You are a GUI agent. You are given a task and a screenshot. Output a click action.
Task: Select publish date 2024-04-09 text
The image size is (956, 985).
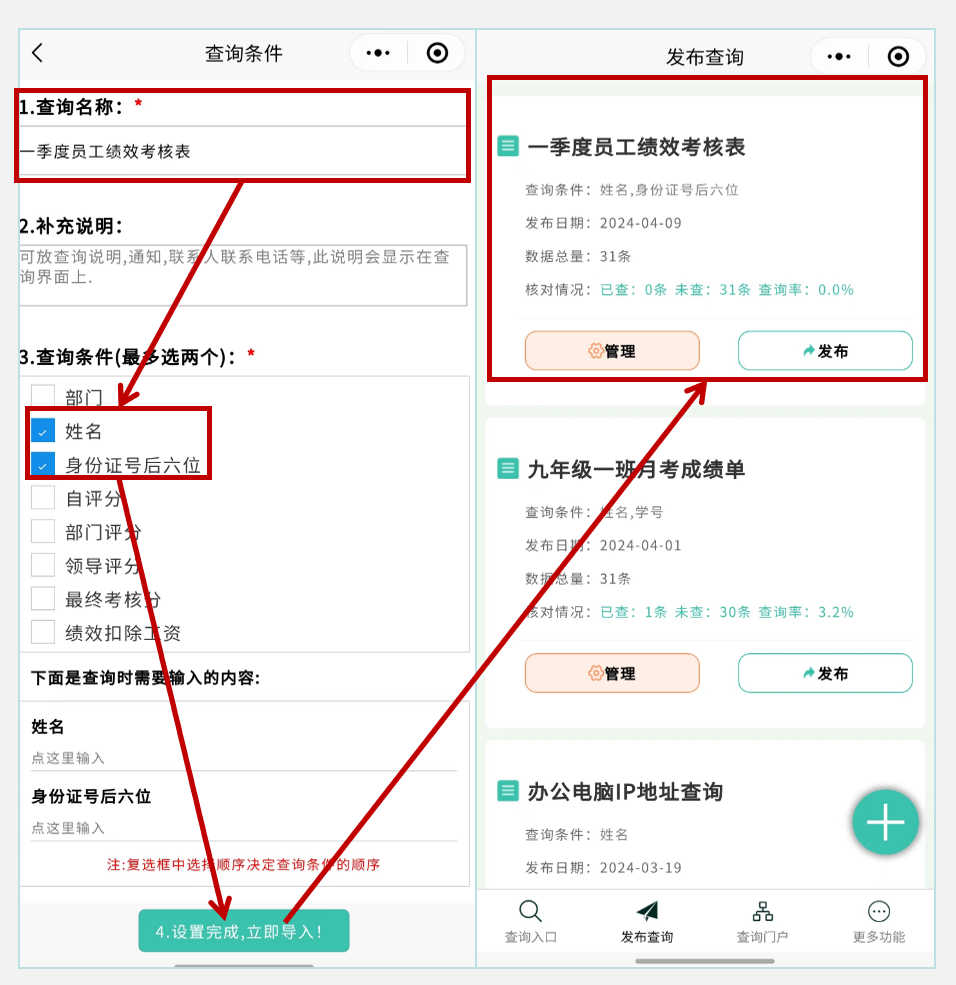[641, 223]
